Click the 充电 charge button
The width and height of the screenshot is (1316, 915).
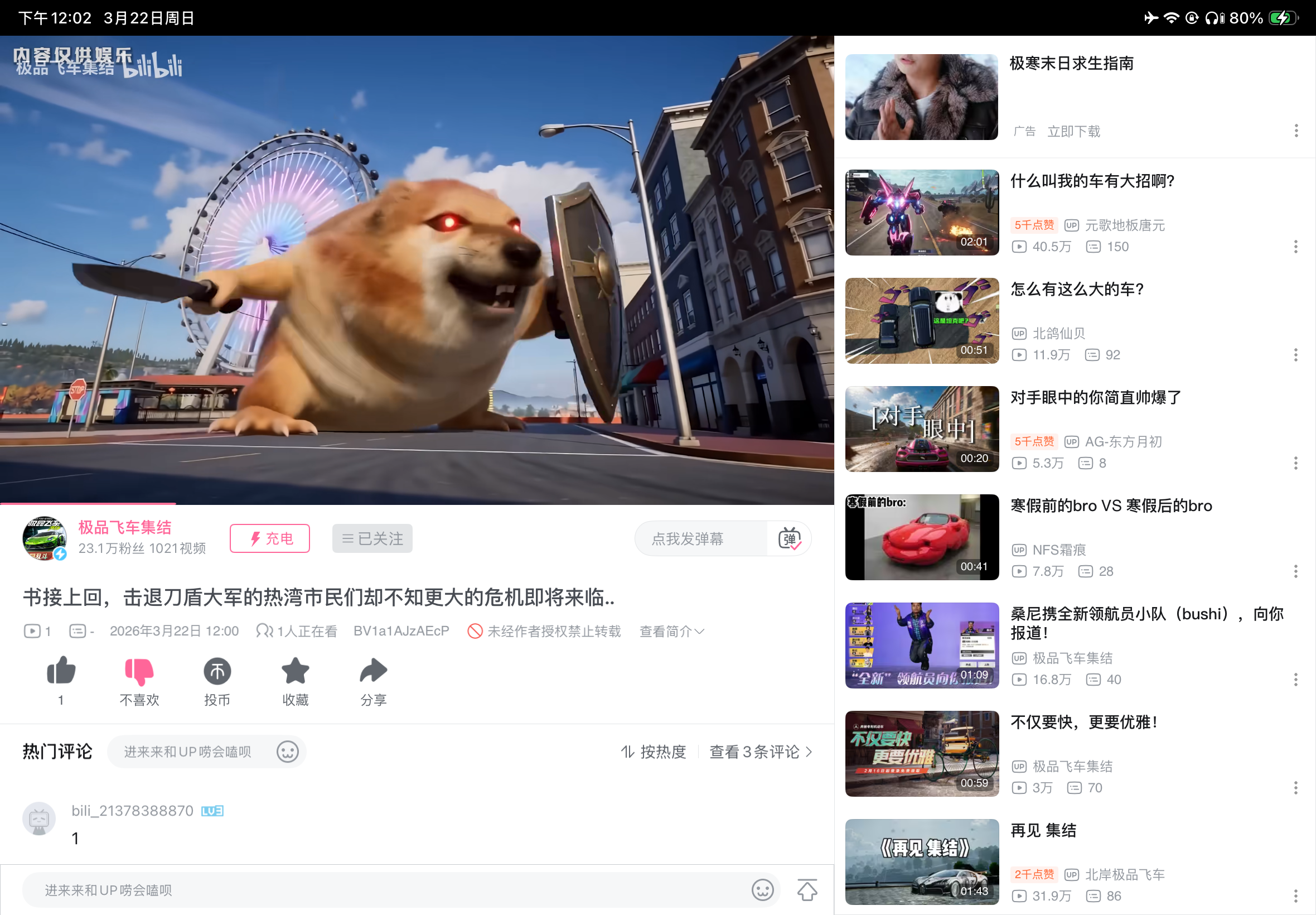pos(270,538)
